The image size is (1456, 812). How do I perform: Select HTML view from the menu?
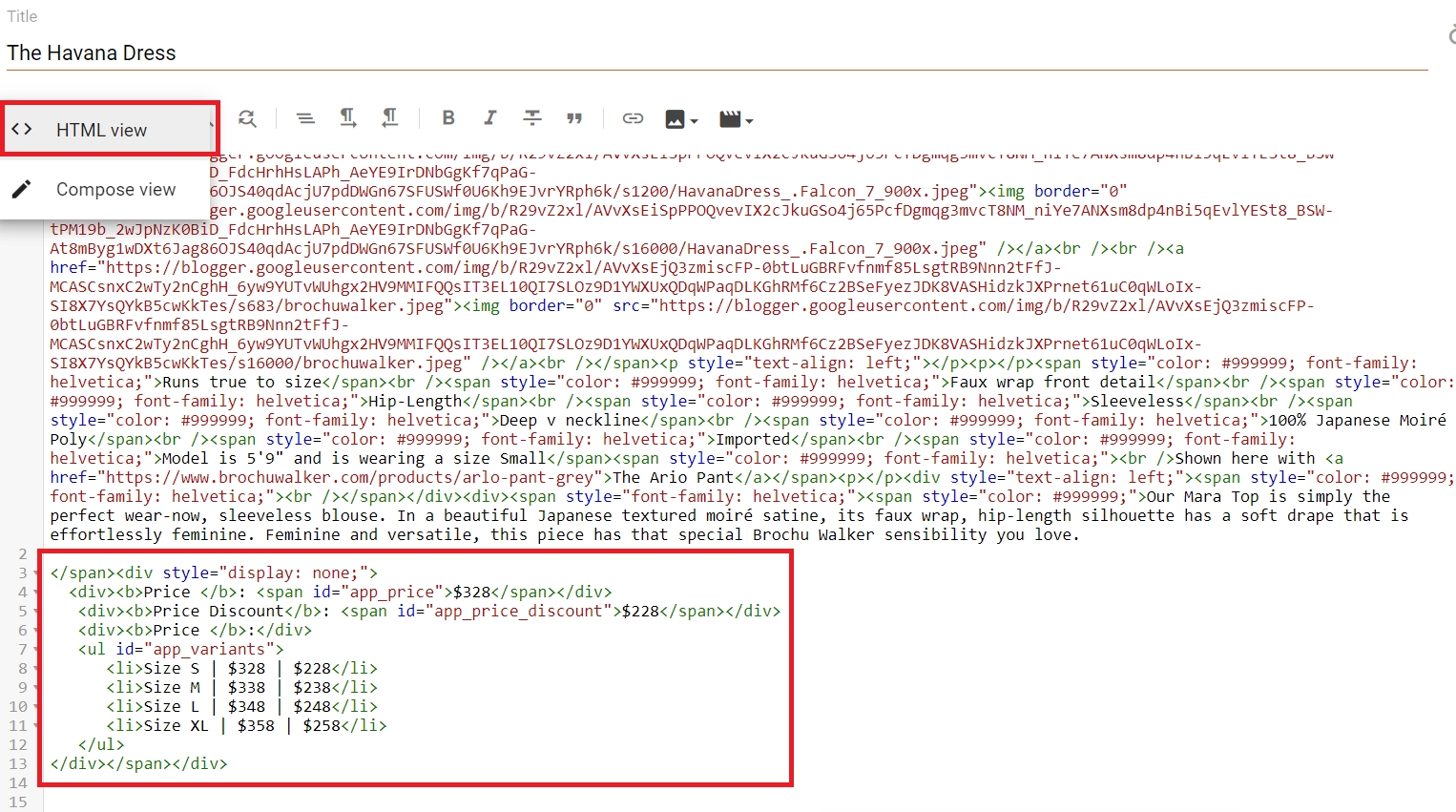pos(101,130)
